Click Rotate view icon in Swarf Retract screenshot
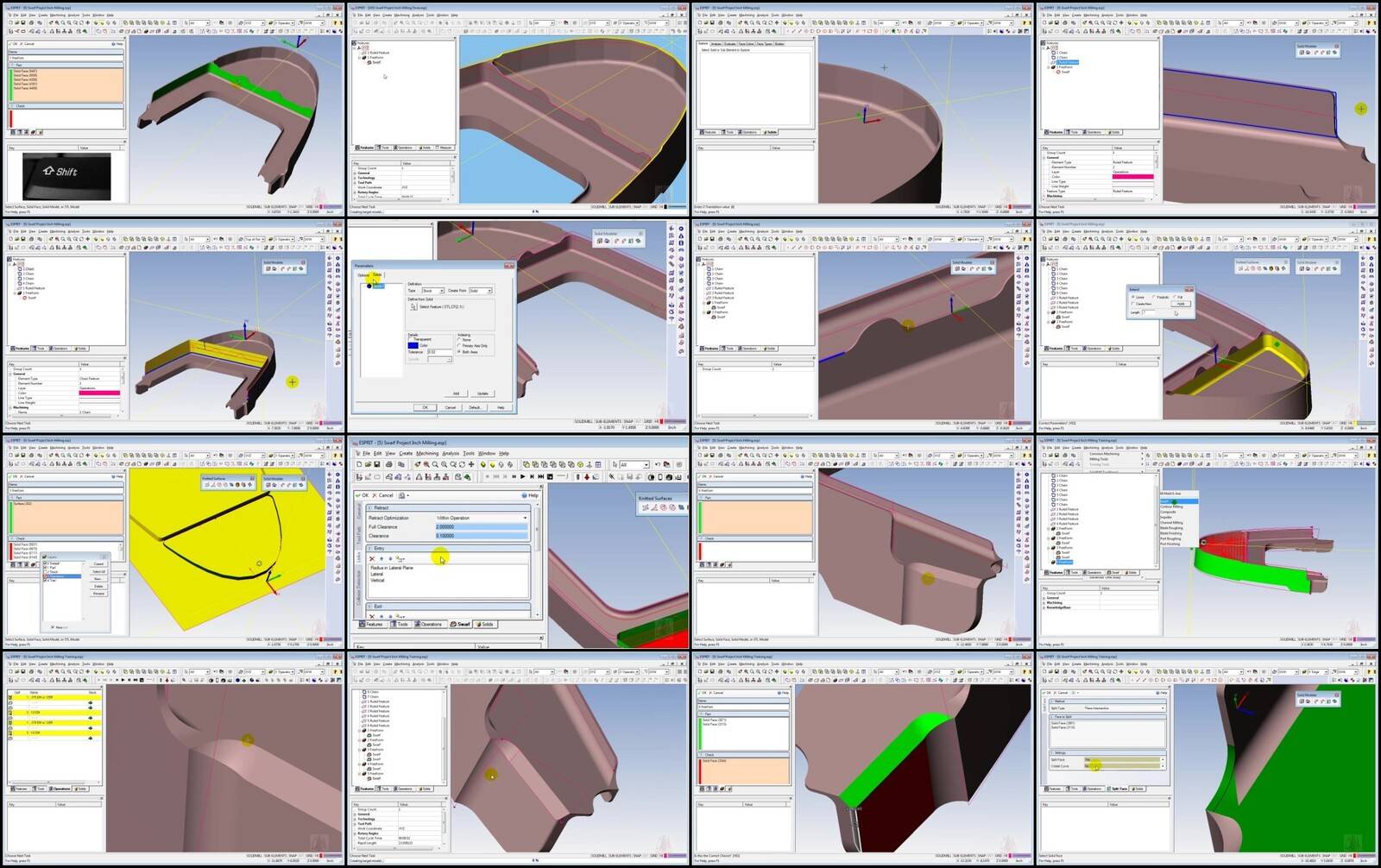 point(462,464)
